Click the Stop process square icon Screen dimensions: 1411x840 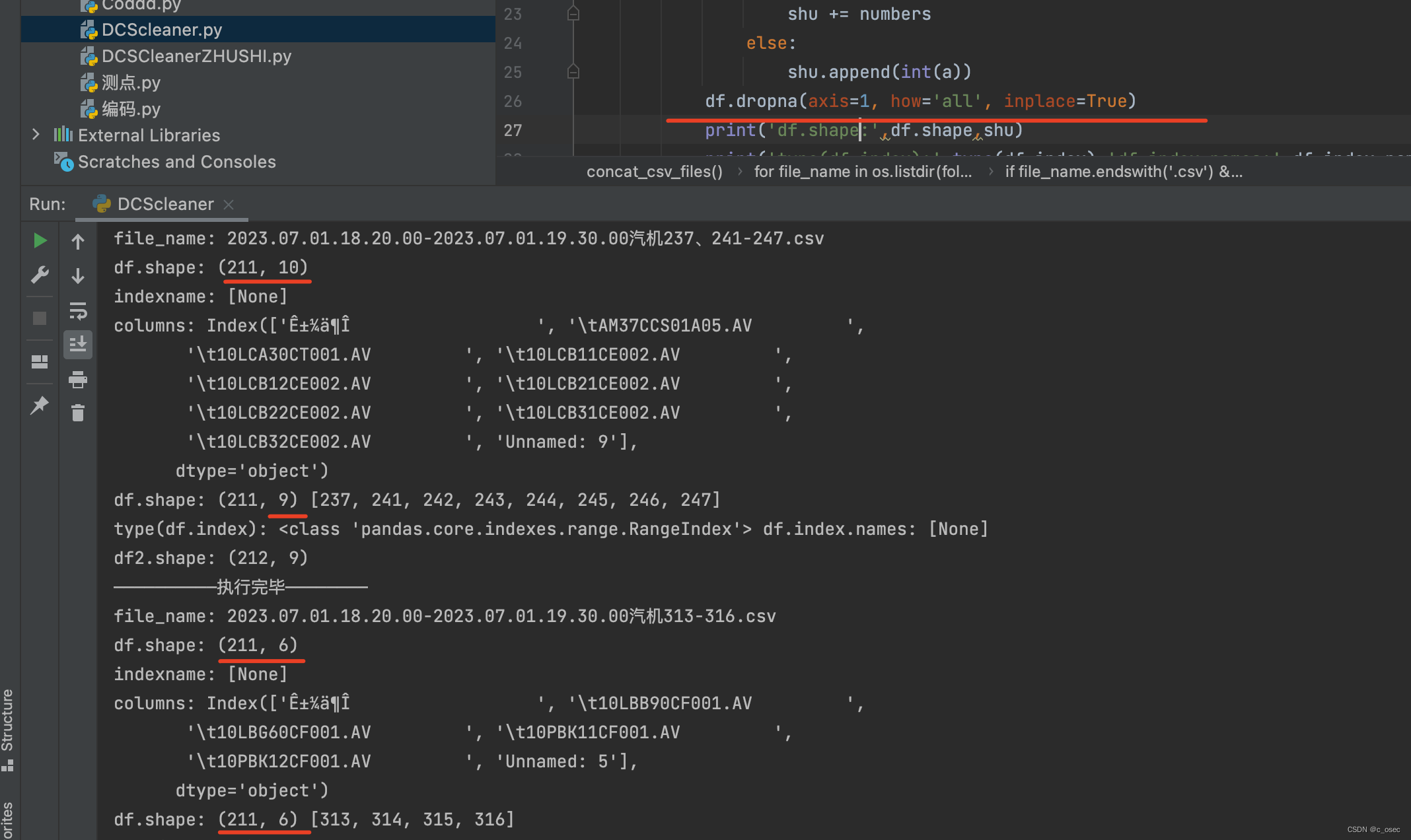(x=40, y=318)
